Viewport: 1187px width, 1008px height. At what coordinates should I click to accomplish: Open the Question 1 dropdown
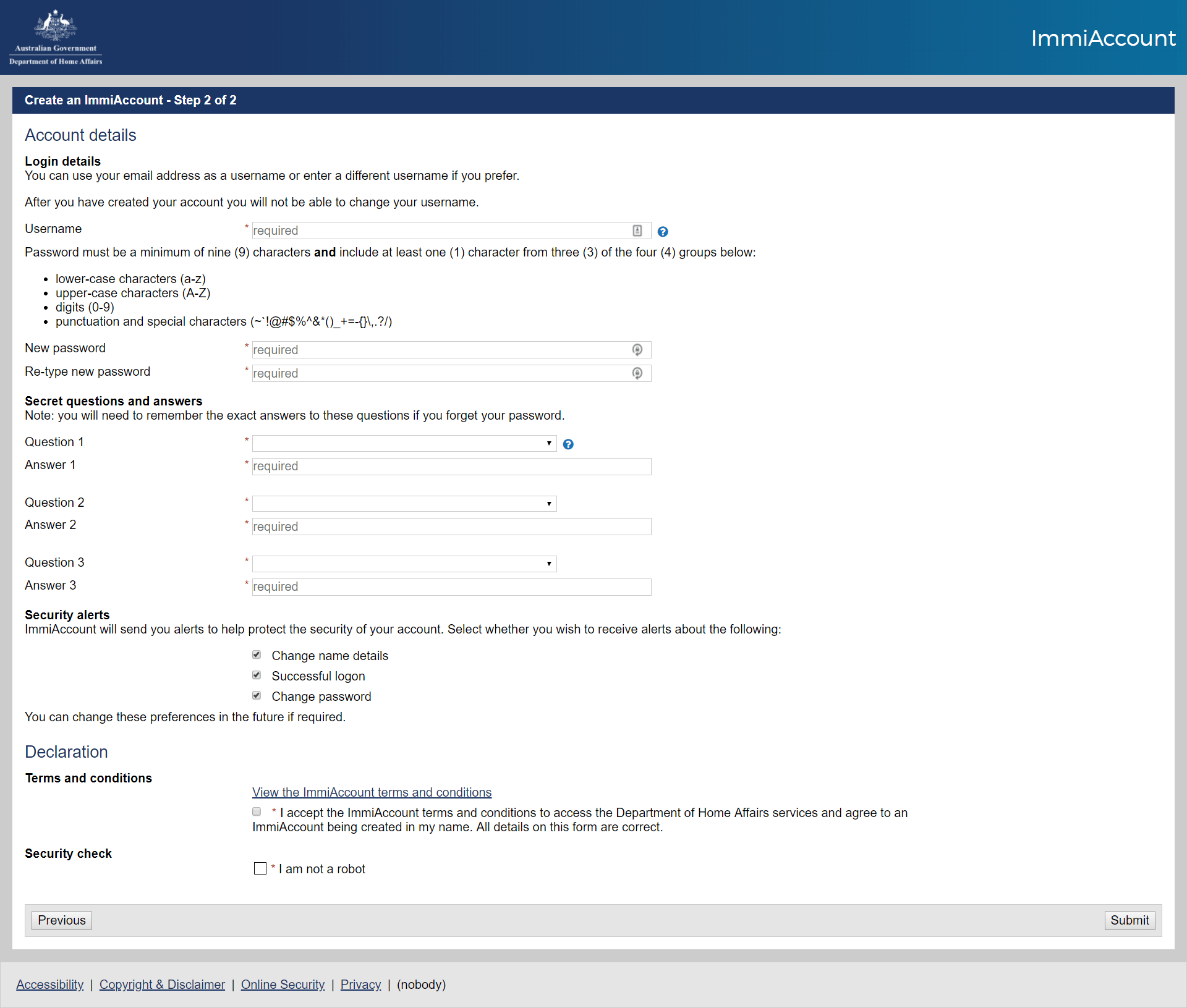pyautogui.click(x=404, y=443)
